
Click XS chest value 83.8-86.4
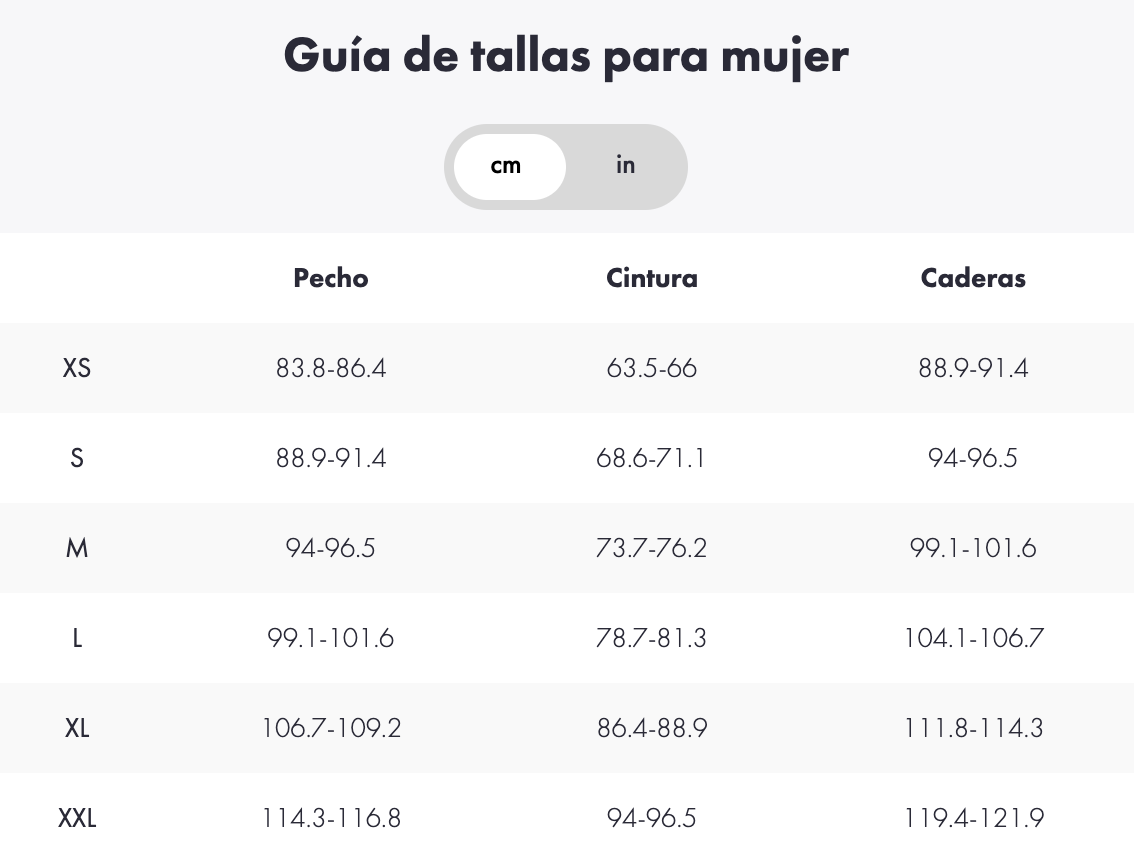click(331, 368)
